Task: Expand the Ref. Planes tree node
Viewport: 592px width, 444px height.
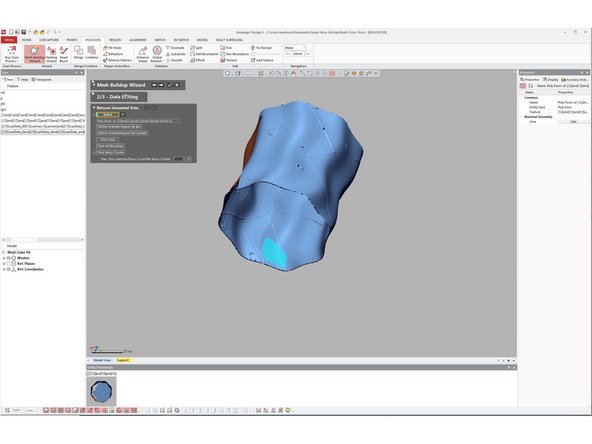Action: [x=4, y=264]
